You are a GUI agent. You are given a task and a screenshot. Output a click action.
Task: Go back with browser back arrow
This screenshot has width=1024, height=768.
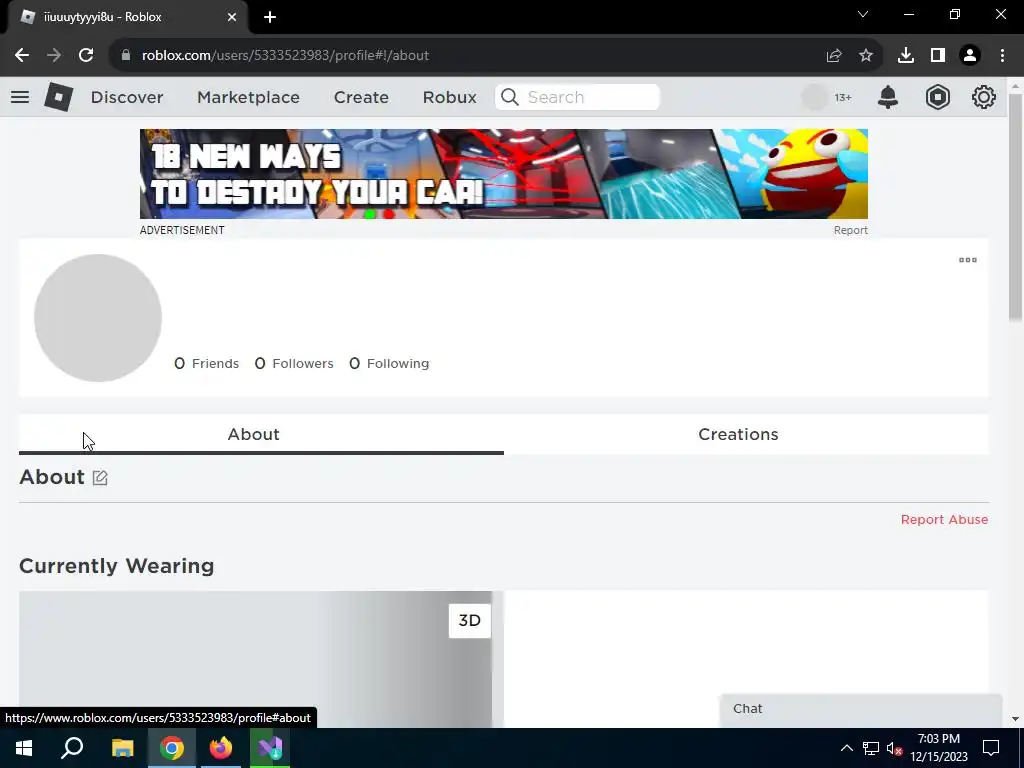(x=22, y=56)
